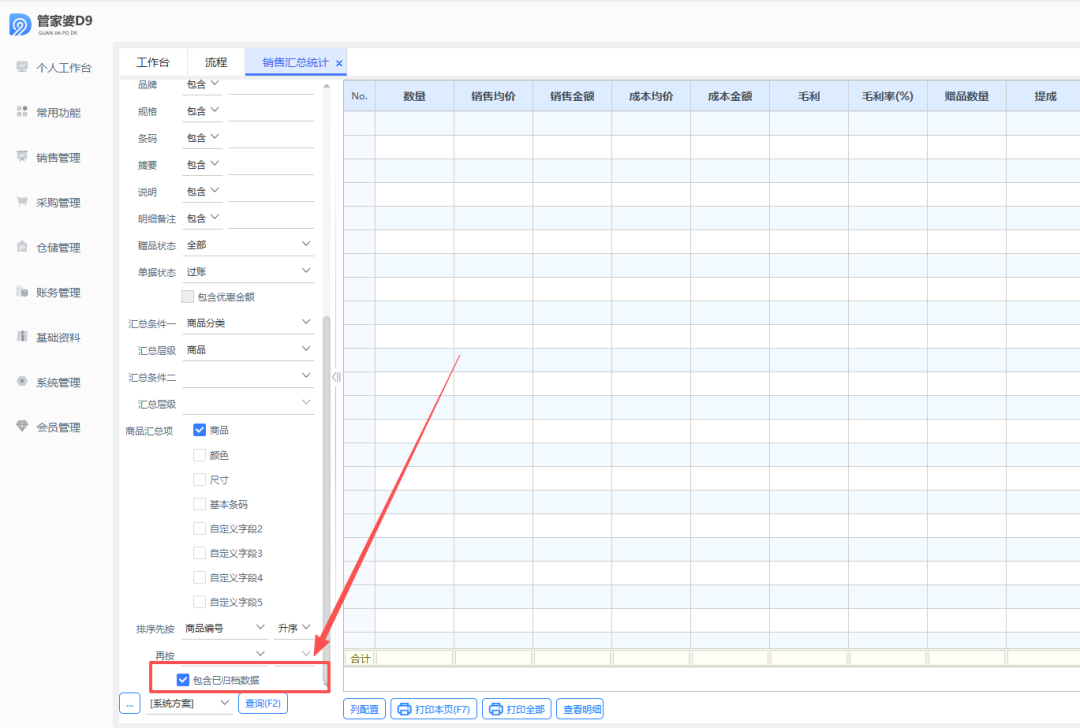The image size is (1080, 728).
Task: Open 明细备注 condition dropdown
Action: 202,218
